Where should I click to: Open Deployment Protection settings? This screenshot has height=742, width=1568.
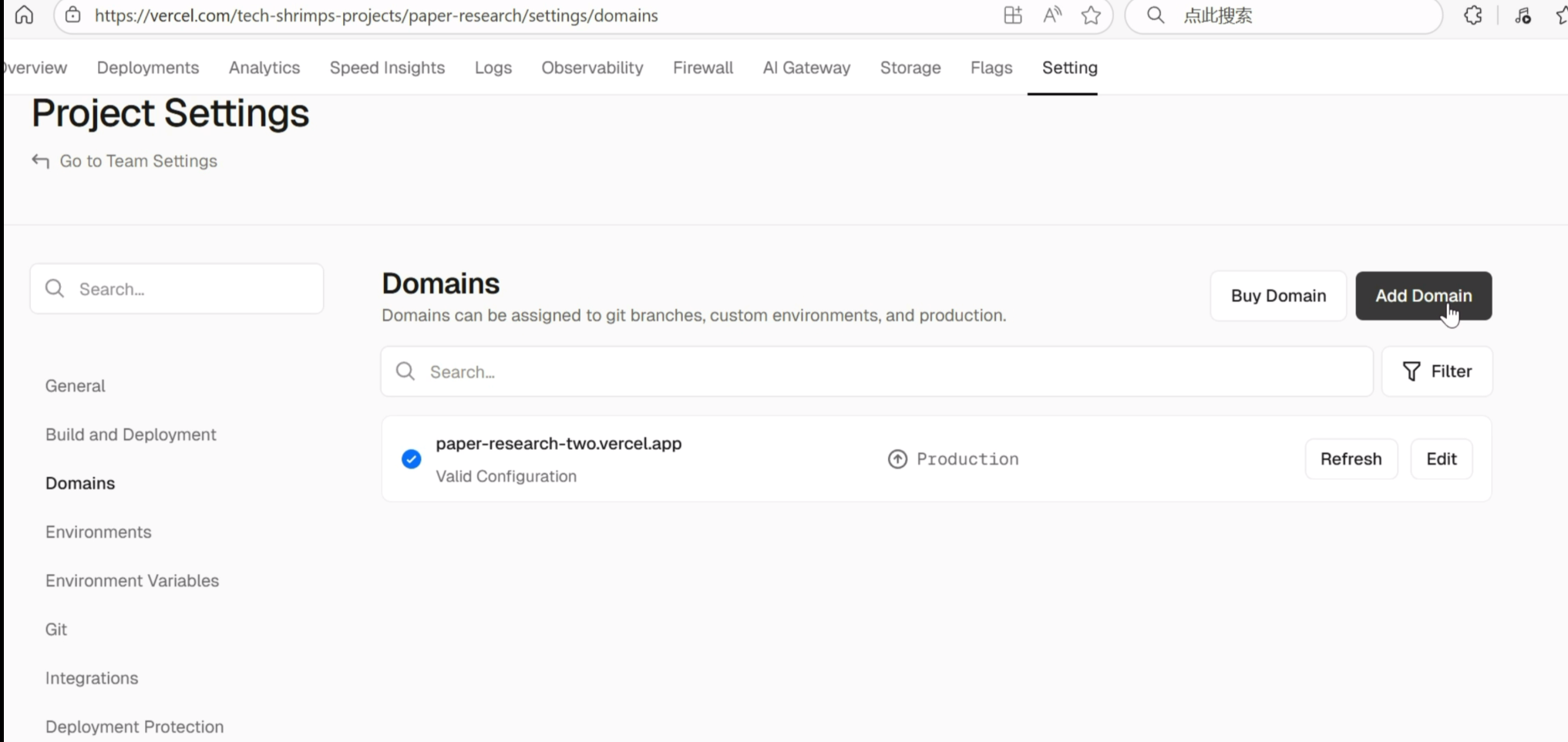tap(134, 727)
